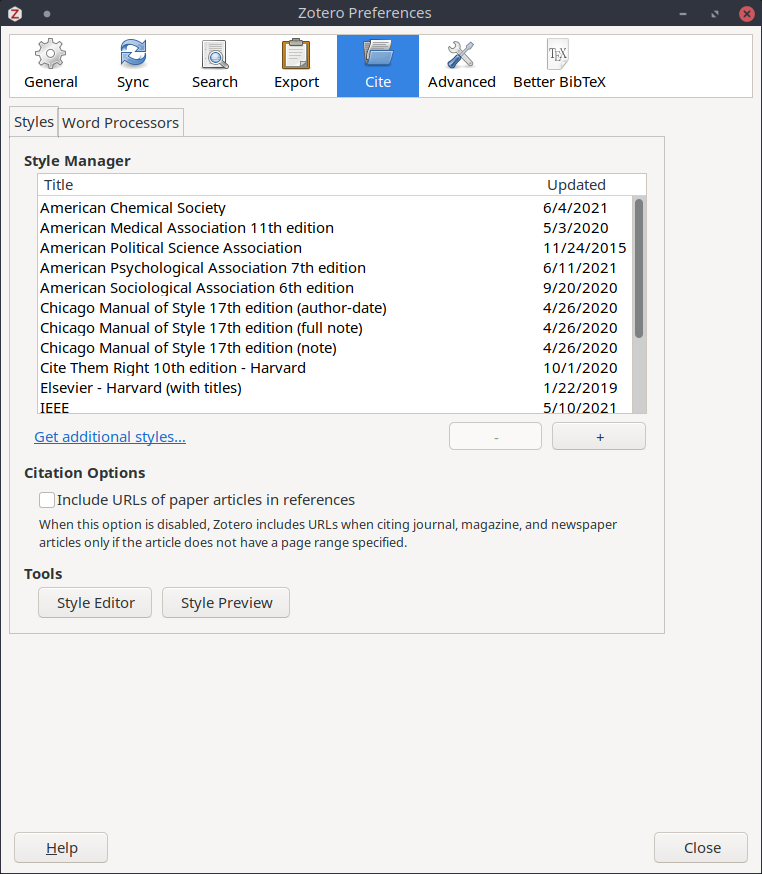This screenshot has width=762, height=874.
Task: Open the Styles tab
Action: [33, 121]
